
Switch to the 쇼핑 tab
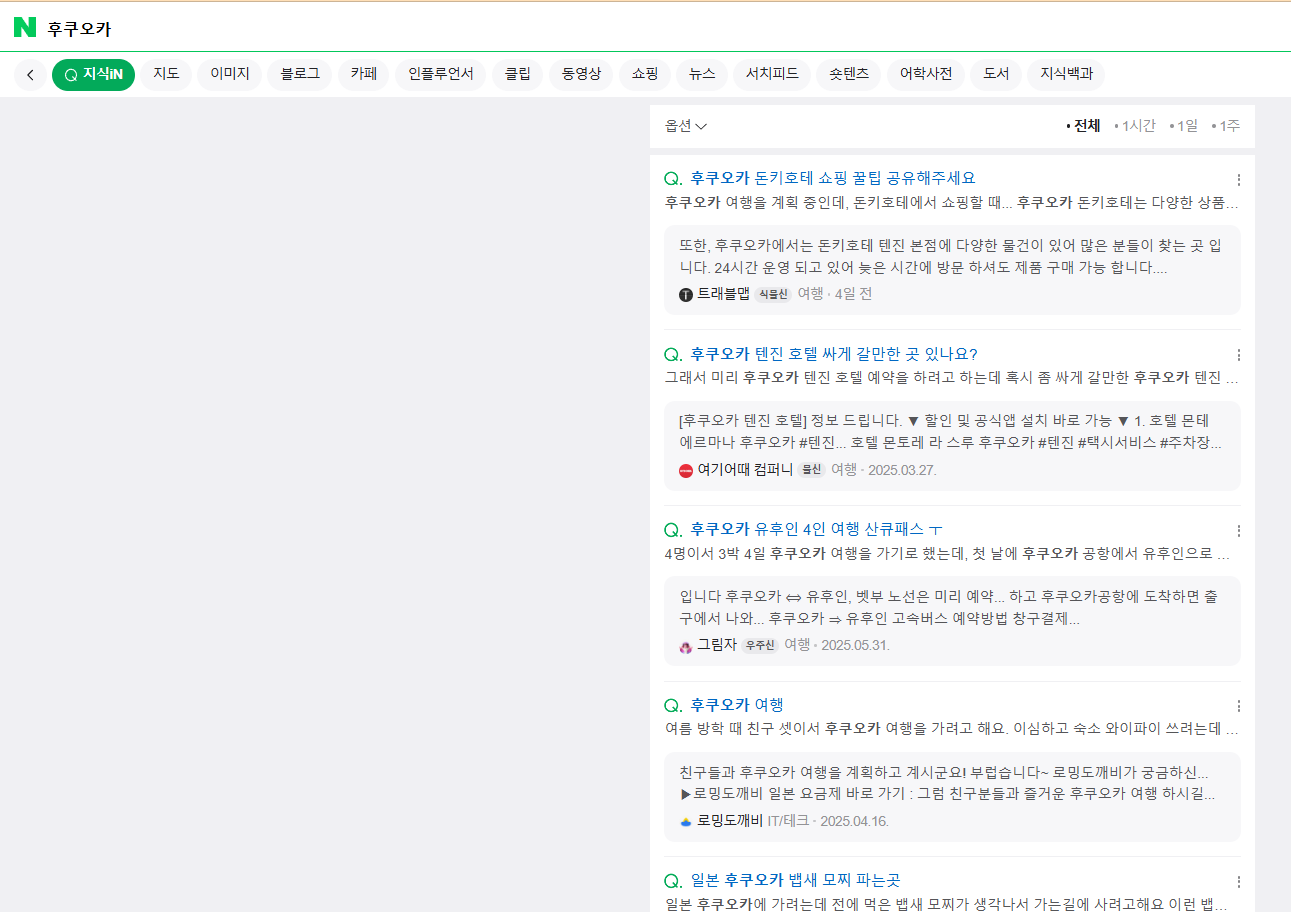[x=644, y=74]
